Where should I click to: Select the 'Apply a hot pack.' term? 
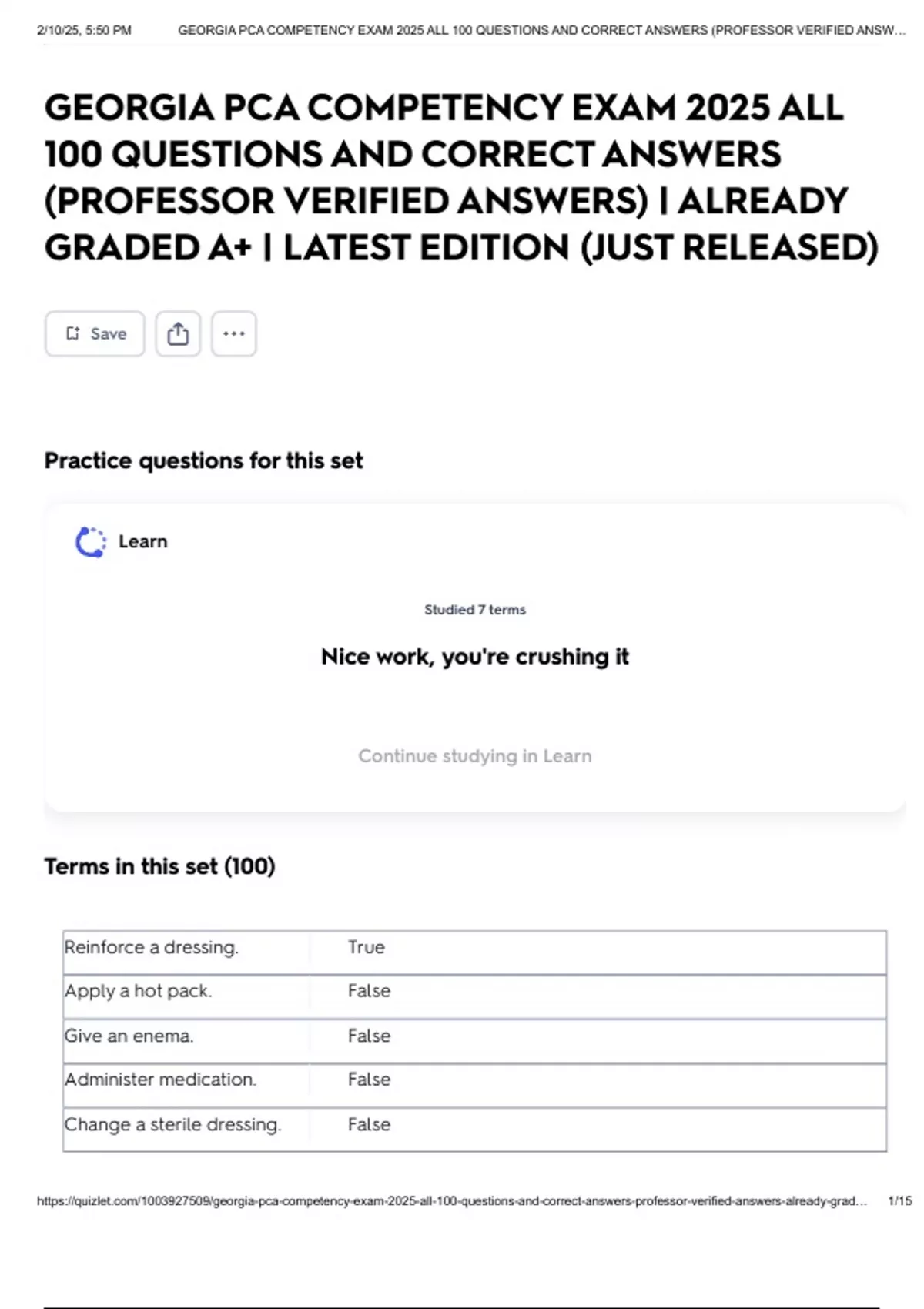click(x=138, y=991)
